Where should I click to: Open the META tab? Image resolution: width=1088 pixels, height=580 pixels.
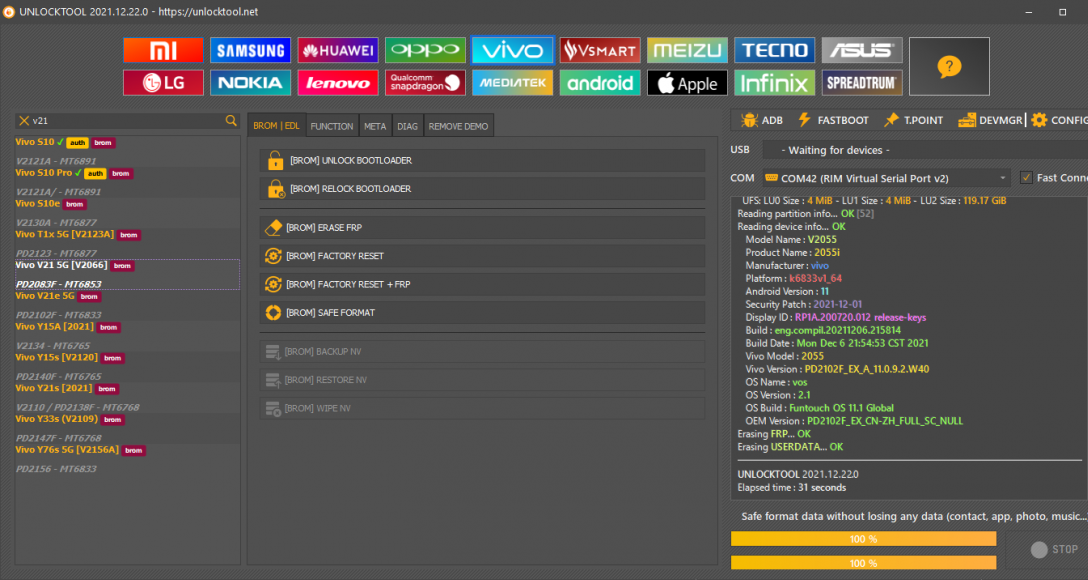[375, 126]
